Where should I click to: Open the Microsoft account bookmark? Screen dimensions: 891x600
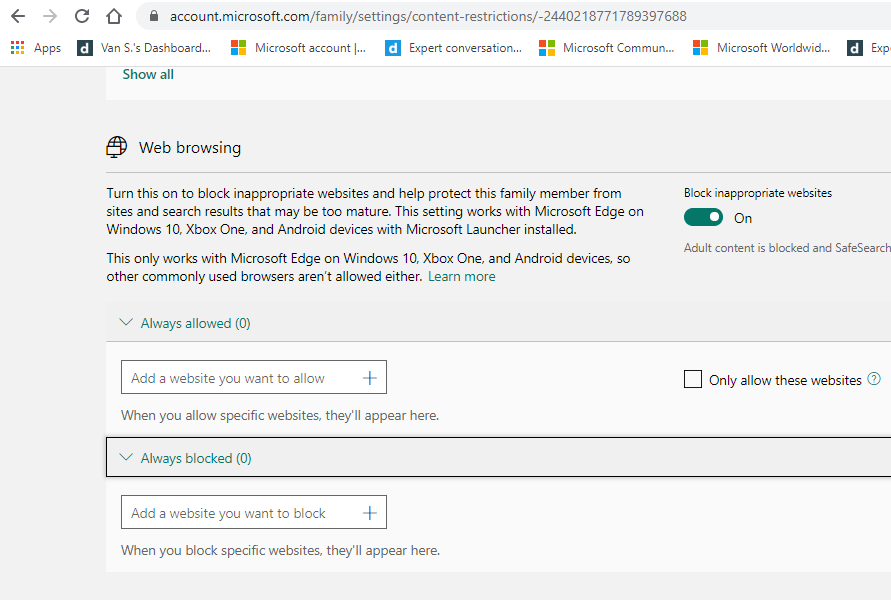coord(298,48)
